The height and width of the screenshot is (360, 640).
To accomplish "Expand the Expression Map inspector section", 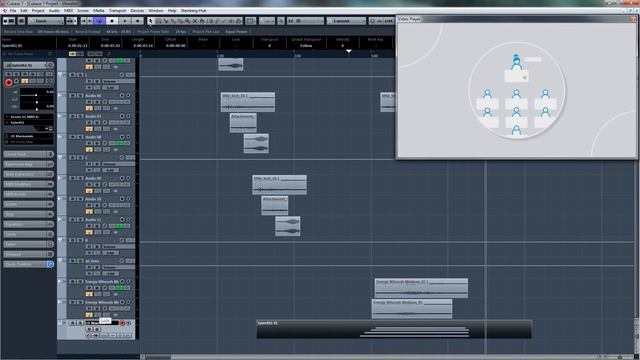I will (29, 164).
